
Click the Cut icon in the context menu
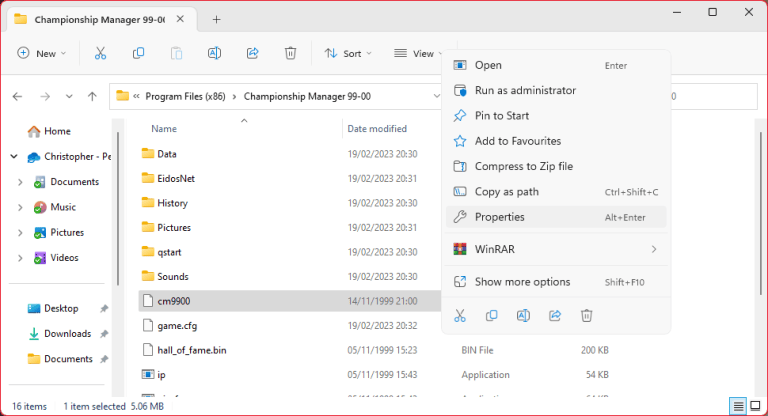pyautogui.click(x=459, y=316)
